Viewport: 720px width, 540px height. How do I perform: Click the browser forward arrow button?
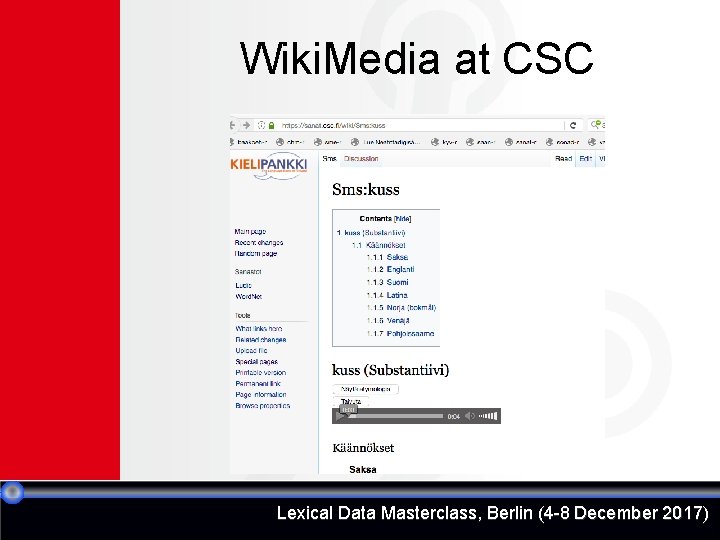[x=247, y=125]
